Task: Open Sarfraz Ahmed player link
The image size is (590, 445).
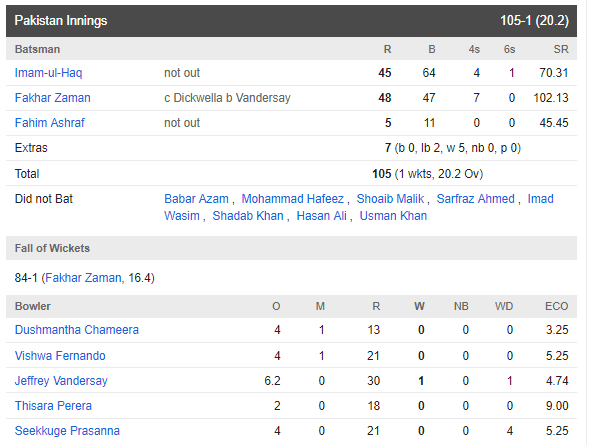Action: pyautogui.click(x=475, y=199)
